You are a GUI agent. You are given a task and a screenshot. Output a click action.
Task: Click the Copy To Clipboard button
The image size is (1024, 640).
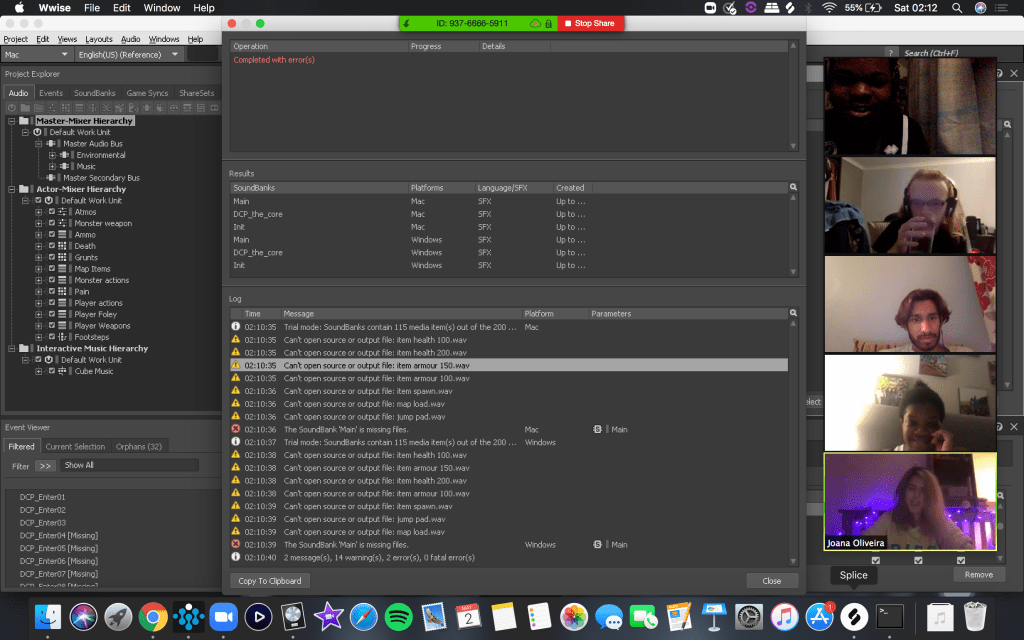269,580
